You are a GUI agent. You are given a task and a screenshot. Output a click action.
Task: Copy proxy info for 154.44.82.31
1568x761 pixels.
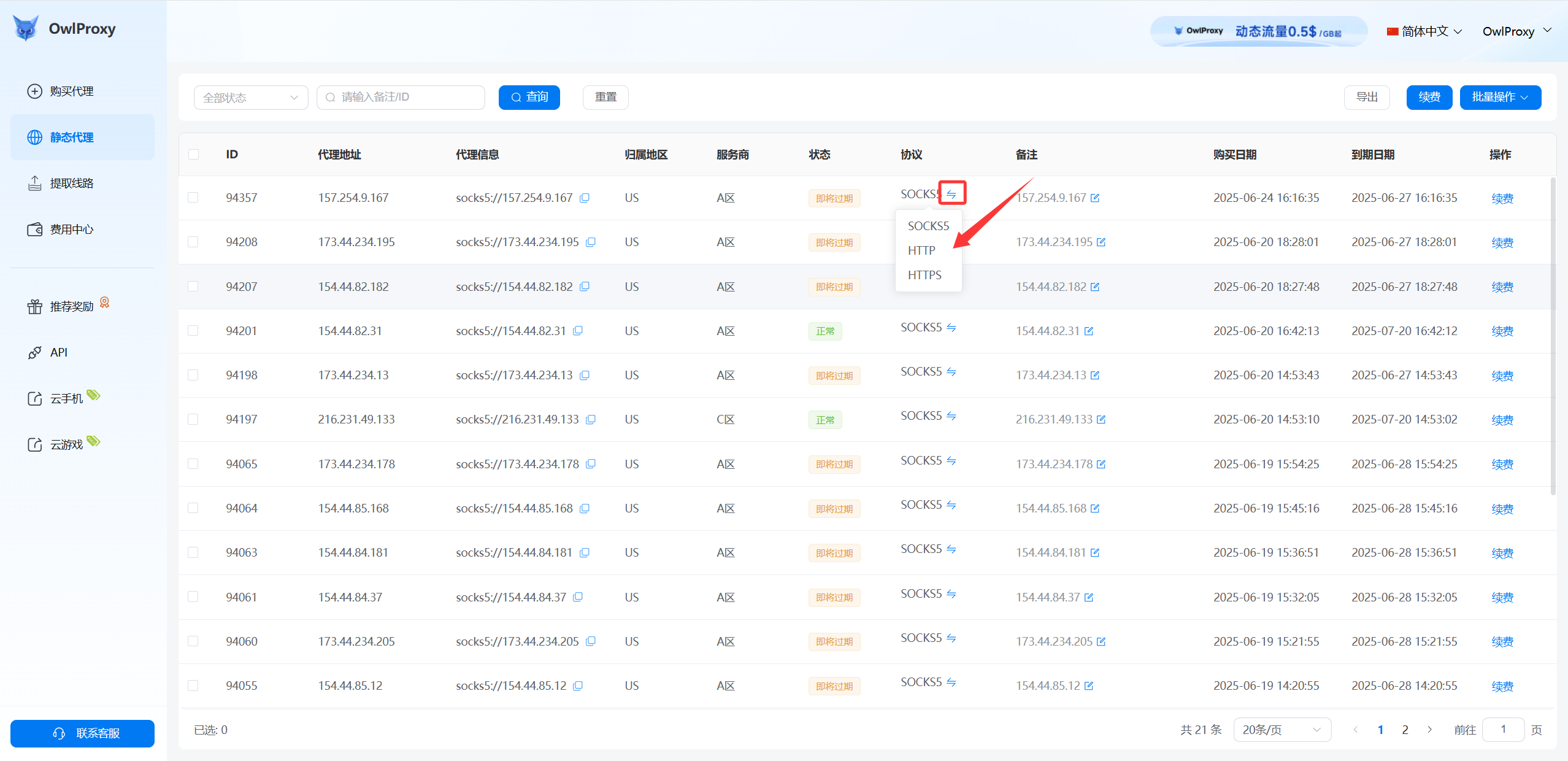(578, 331)
